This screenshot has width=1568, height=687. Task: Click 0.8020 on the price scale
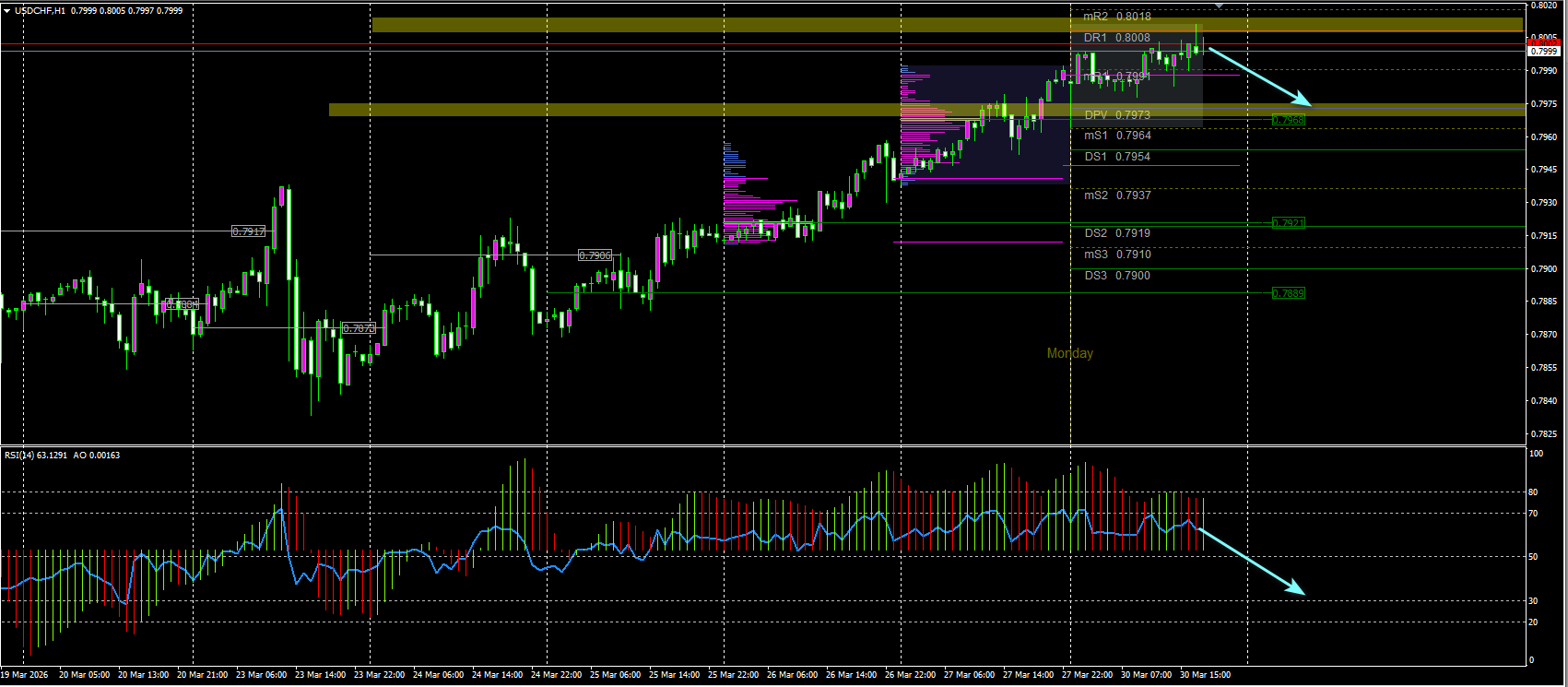[x=1544, y=6]
